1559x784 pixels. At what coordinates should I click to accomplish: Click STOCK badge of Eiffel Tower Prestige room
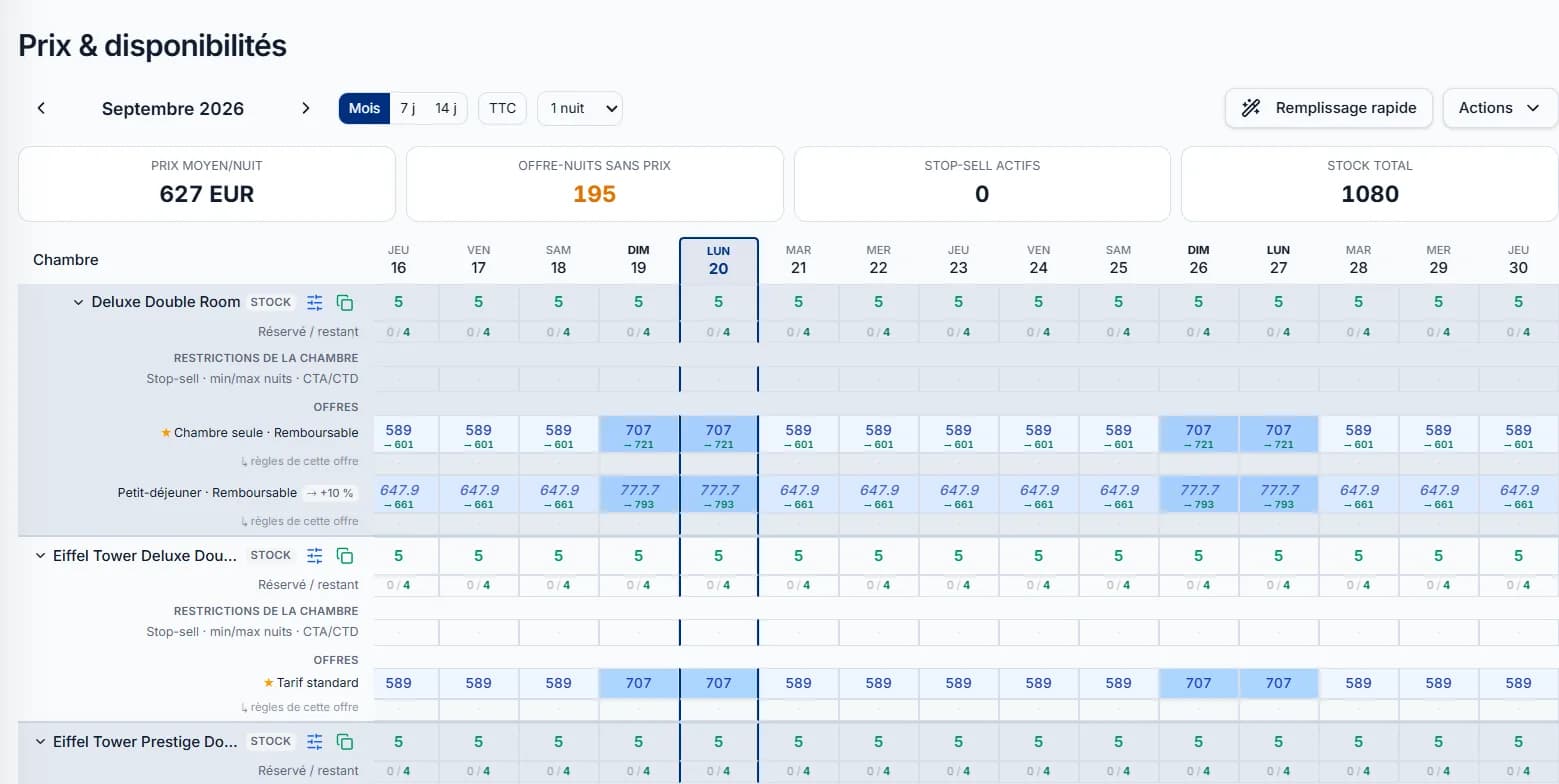pos(271,741)
